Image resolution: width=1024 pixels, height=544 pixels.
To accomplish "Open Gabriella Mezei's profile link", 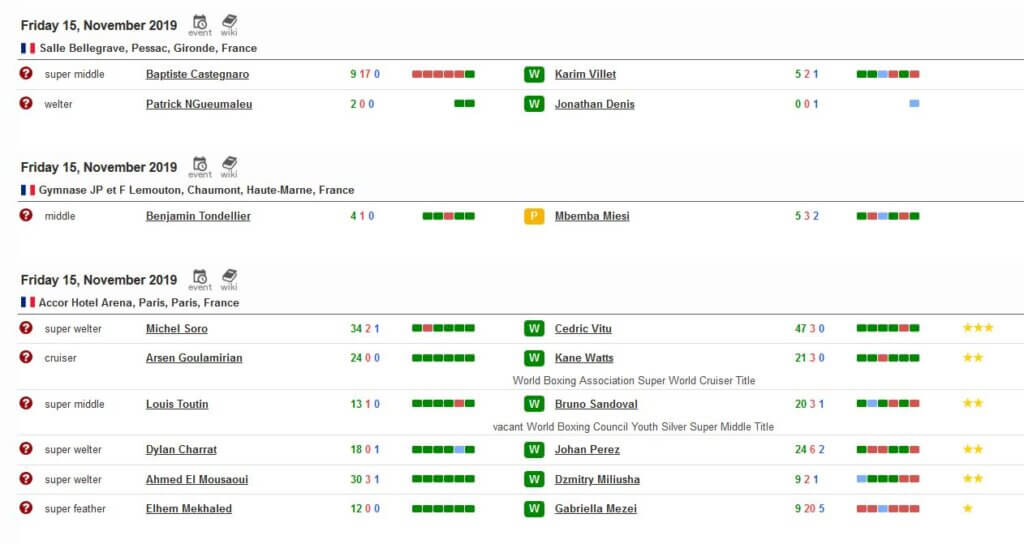I will (595, 509).
